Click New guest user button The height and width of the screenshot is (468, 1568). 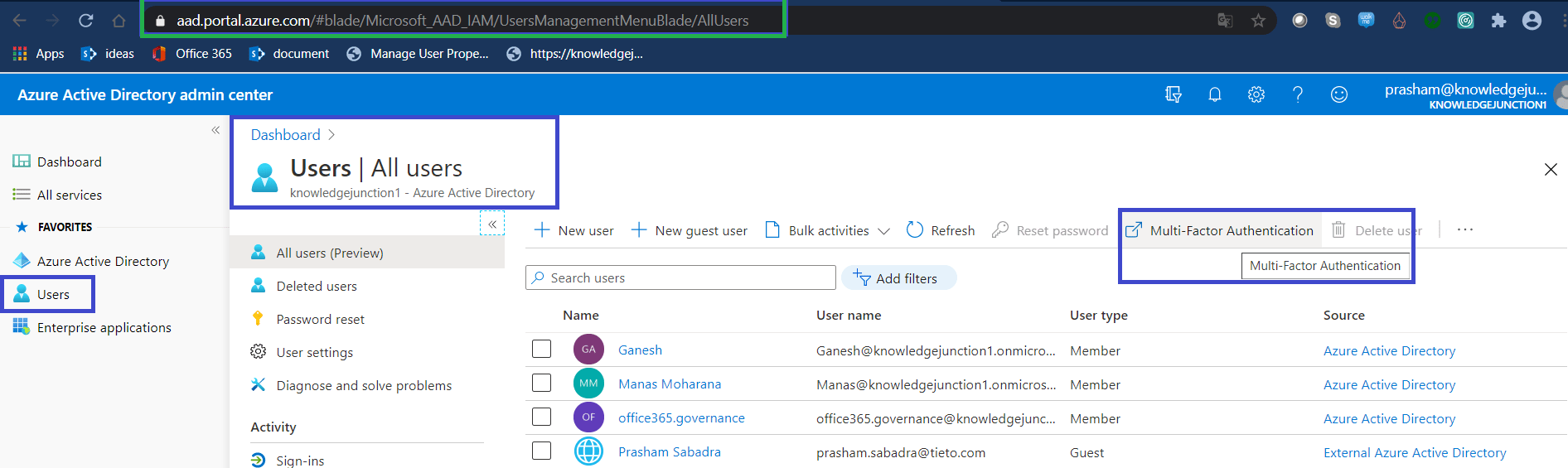click(x=690, y=230)
